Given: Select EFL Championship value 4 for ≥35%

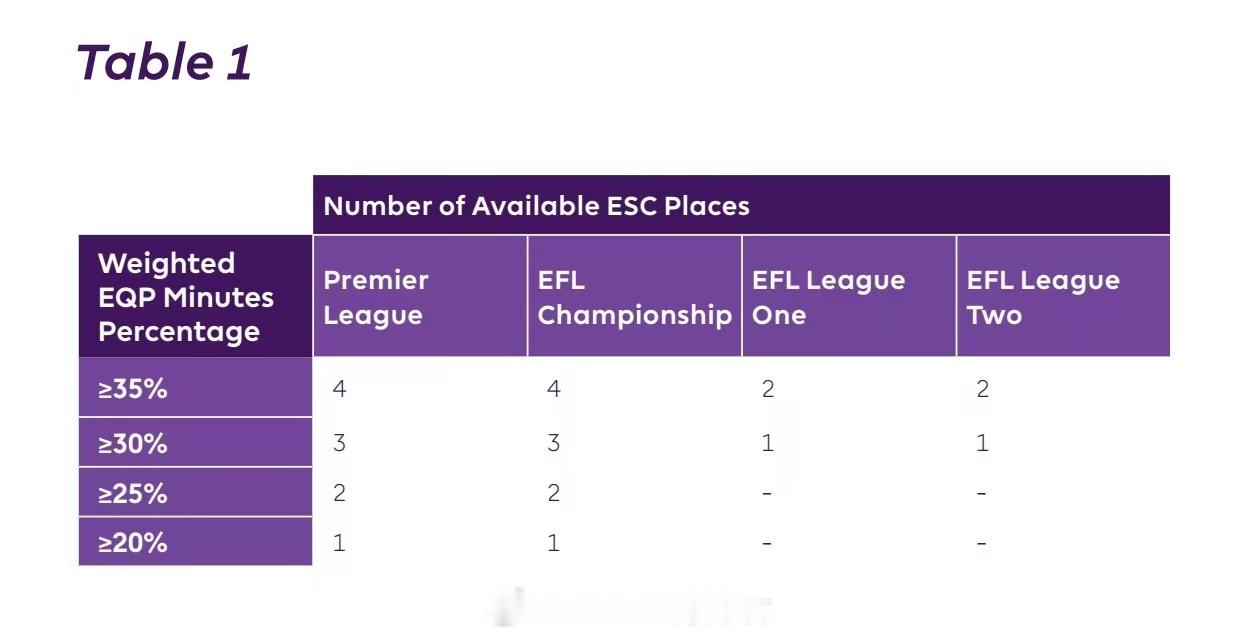Looking at the screenshot, I should (x=554, y=389).
